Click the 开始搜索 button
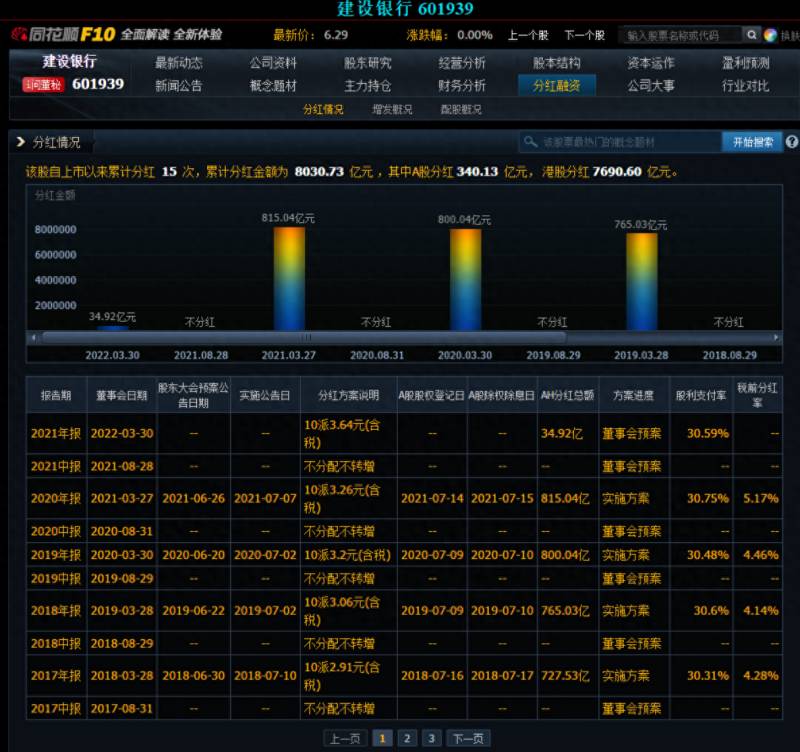The width and height of the screenshot is (800, 752). (x=753, y=142)
